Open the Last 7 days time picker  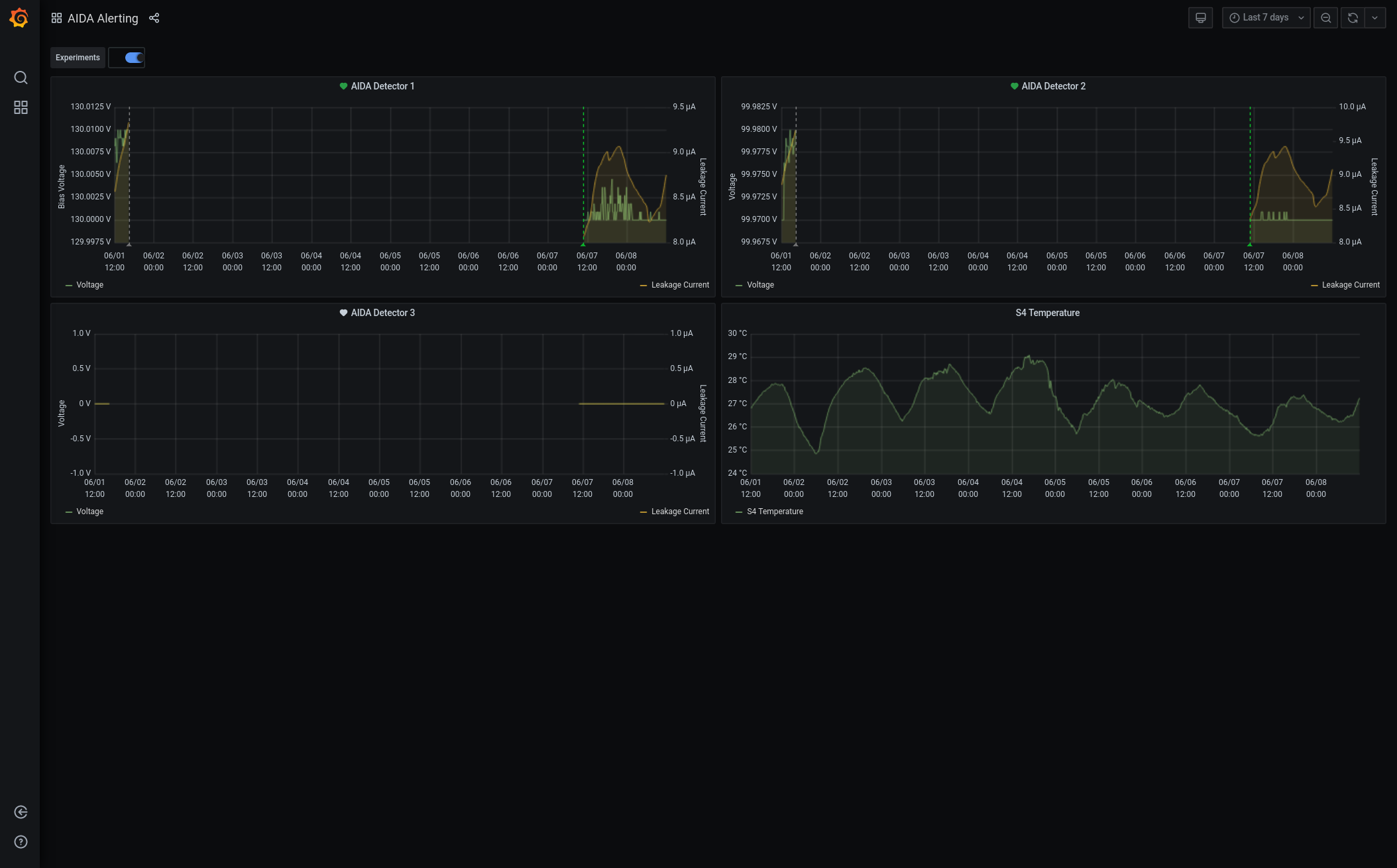click(x=1266, y=18)
